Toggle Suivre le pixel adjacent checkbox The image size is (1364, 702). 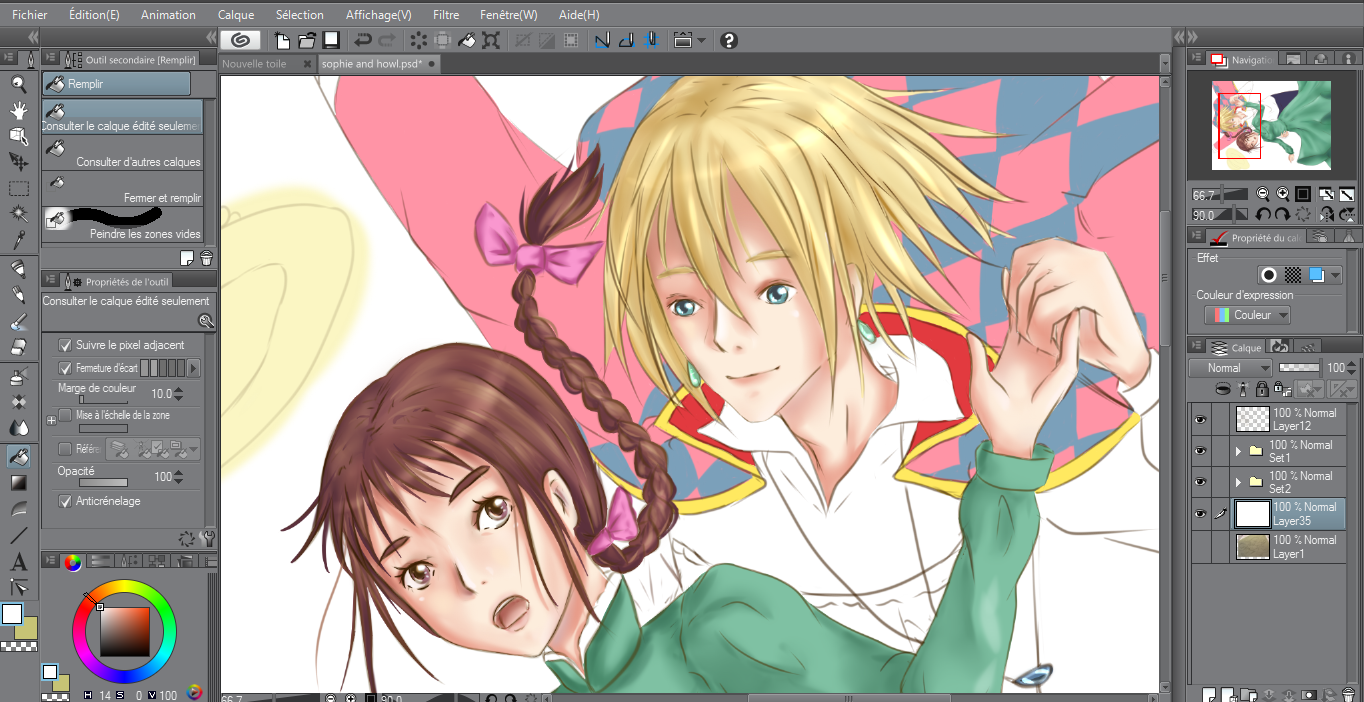pyautogui.click(x=65, y=345)
